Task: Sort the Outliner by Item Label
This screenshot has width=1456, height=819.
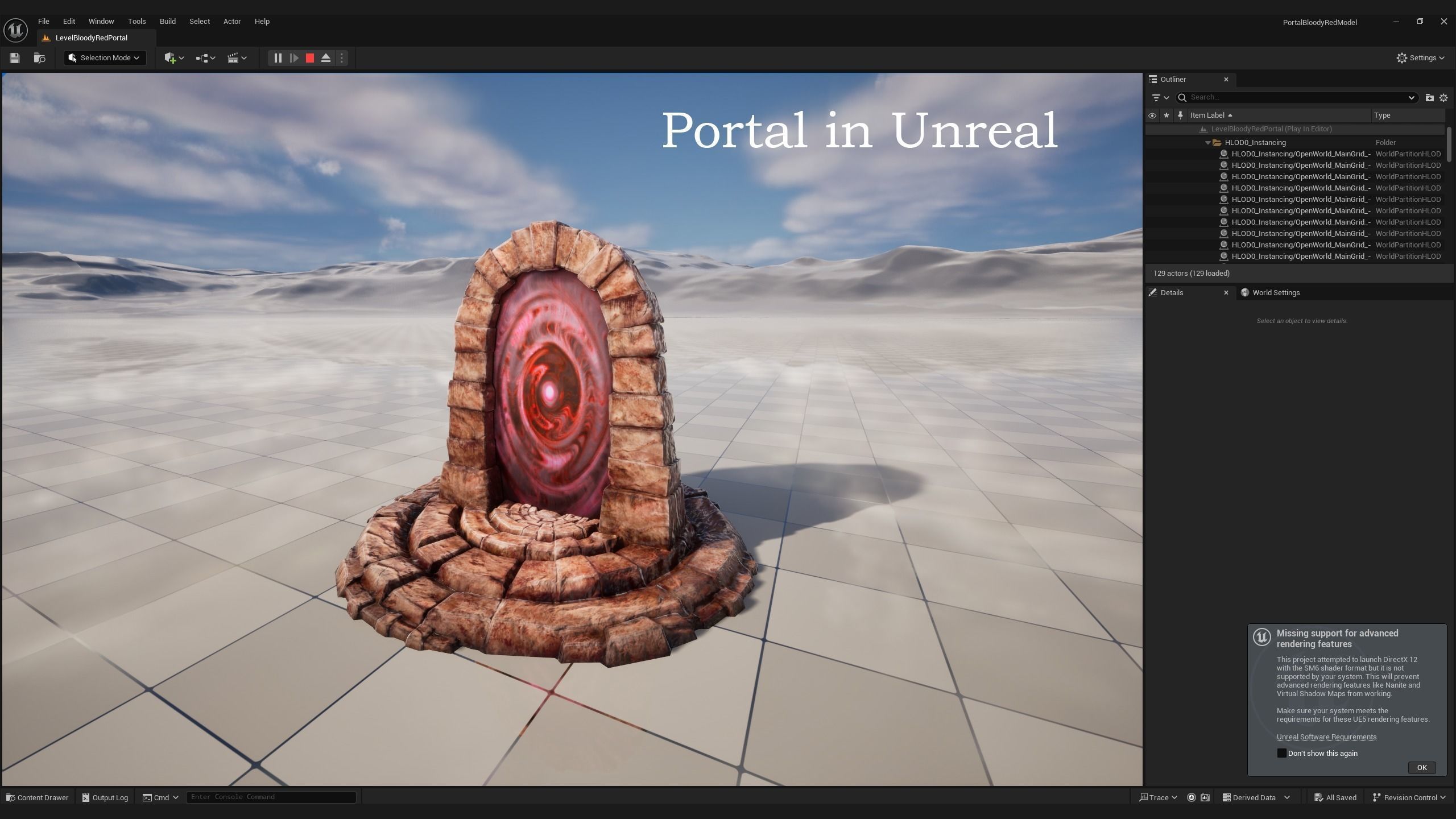Action: pos(1279,115)
